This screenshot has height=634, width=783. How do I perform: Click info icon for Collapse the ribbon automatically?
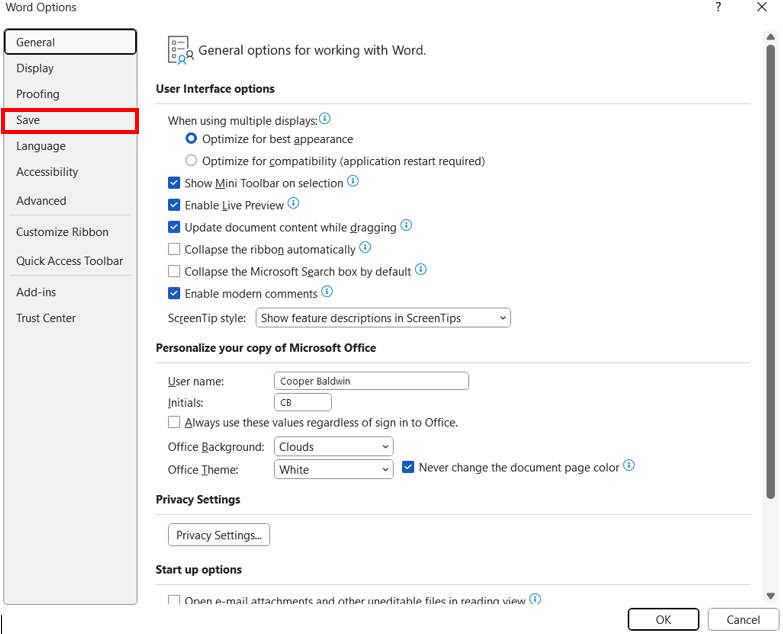[366, 247]
